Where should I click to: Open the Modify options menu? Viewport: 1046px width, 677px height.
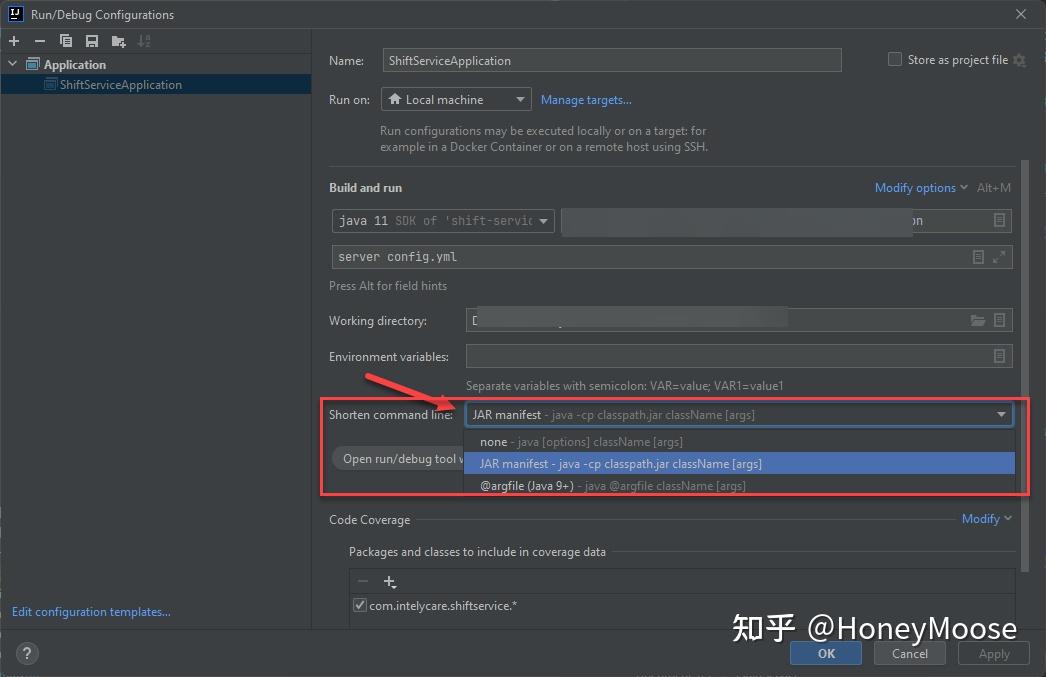tap(915, 187)
